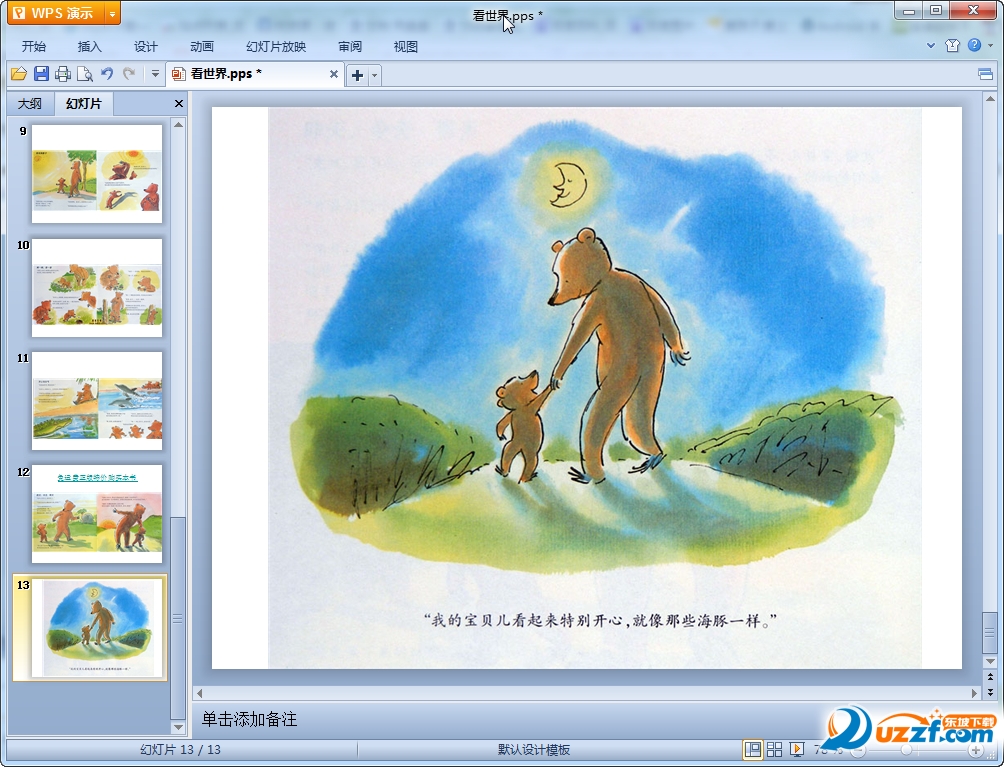Close the slide thumbnail pane
The image size is (1004, 767).
pyautogui.click(x=179, y=104)
